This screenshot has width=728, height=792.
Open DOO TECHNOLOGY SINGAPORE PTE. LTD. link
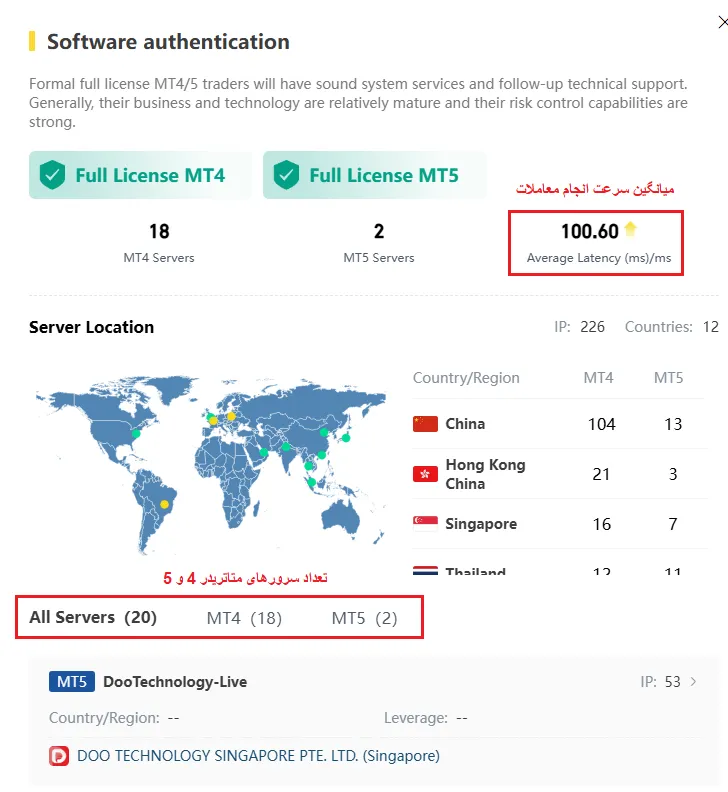tap(258, 756)
